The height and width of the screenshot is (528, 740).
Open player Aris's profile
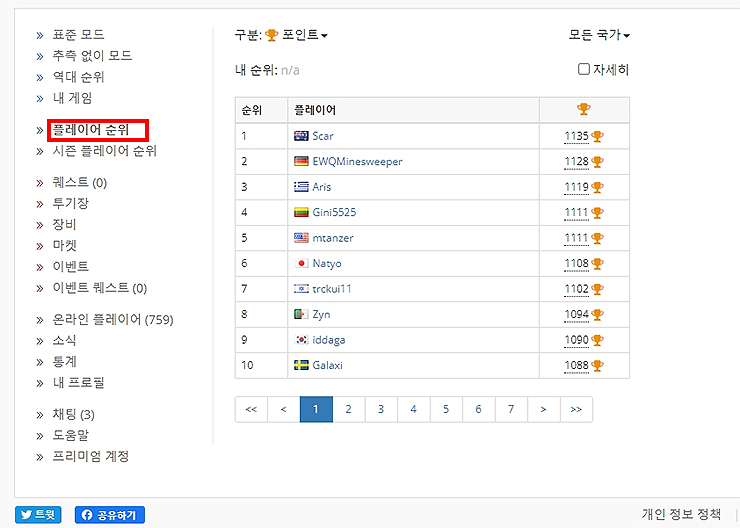coord(321,187)
